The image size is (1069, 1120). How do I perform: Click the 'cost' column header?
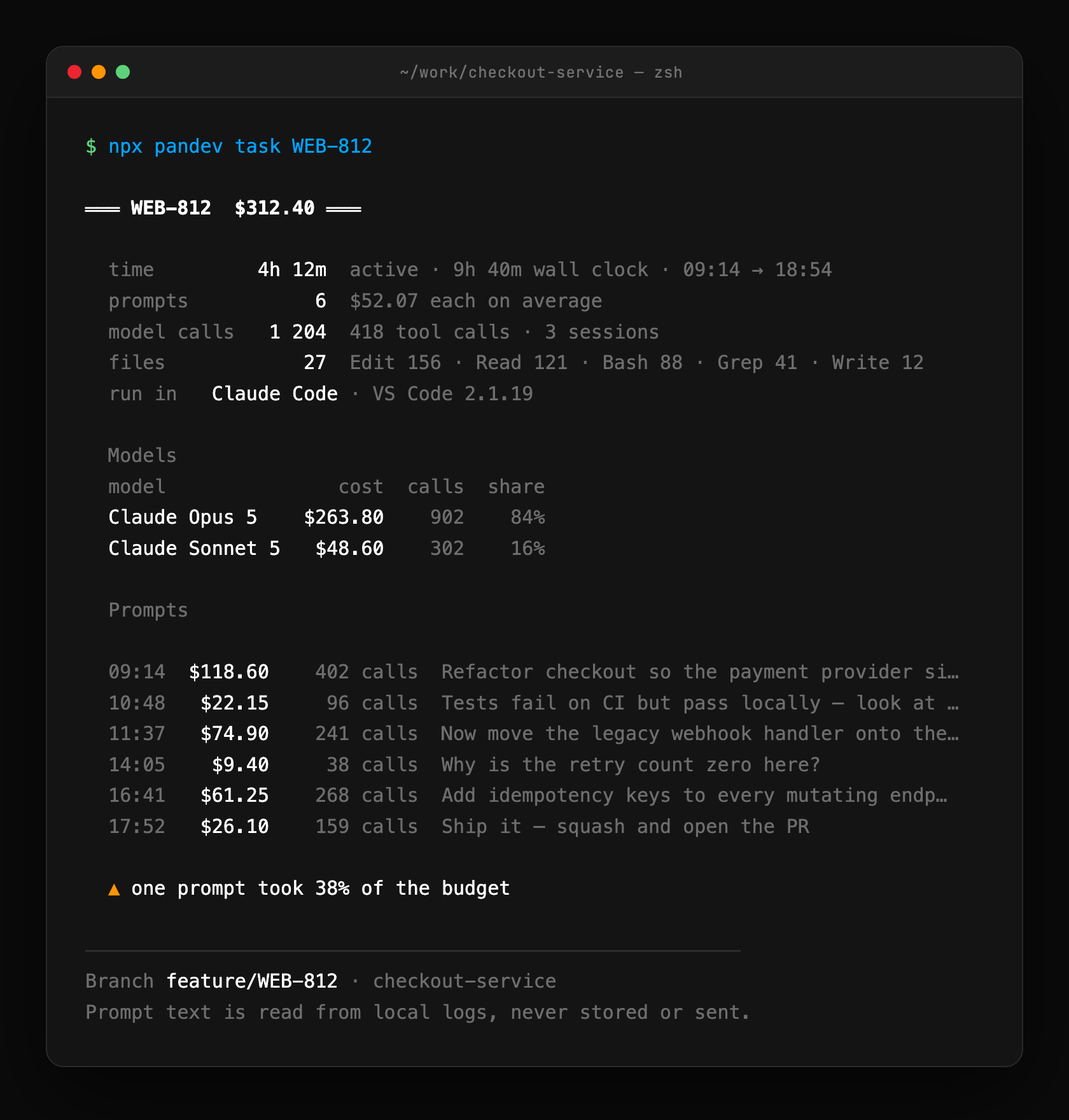click(361, 487)
